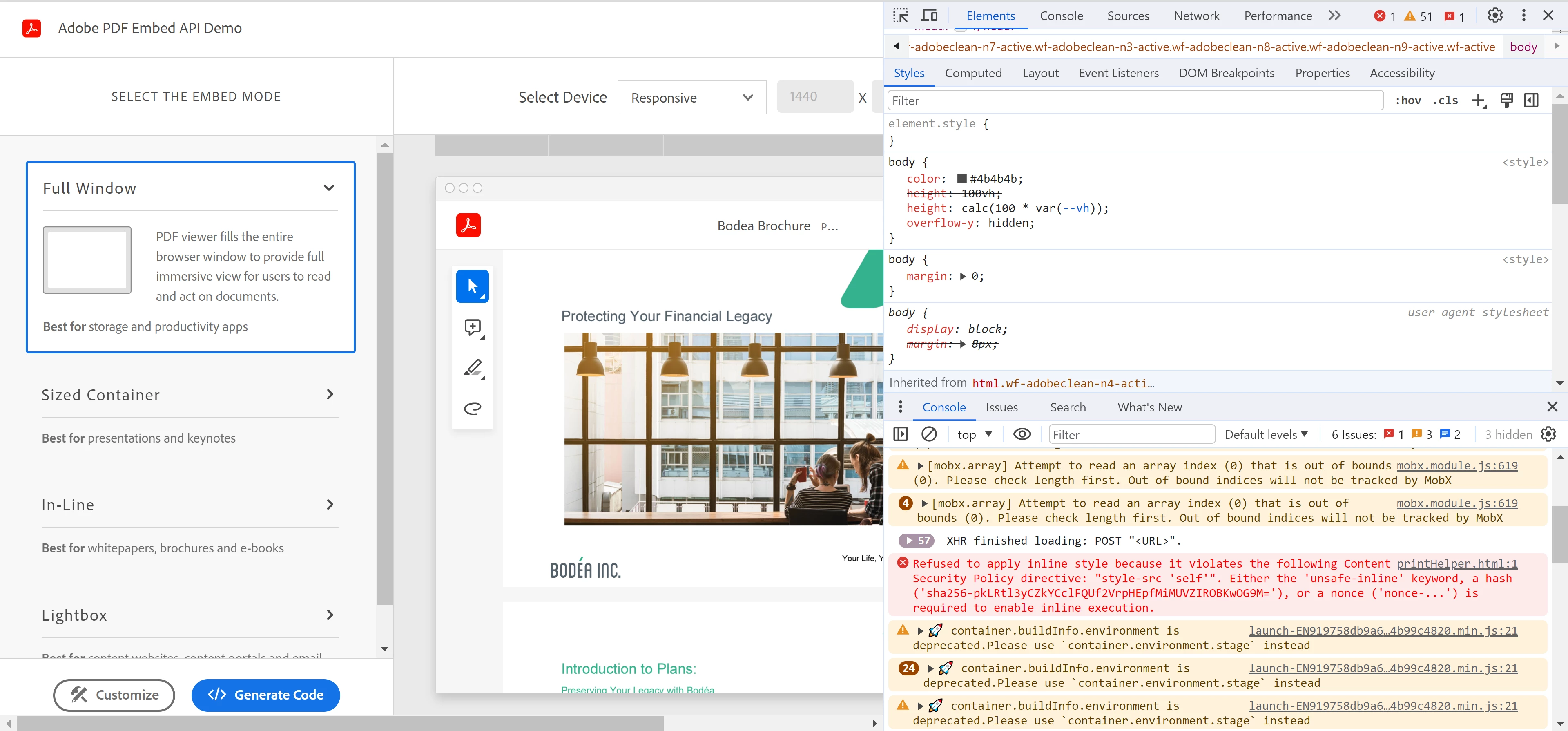Toggle the .cls class editor

pos(1445,101)
